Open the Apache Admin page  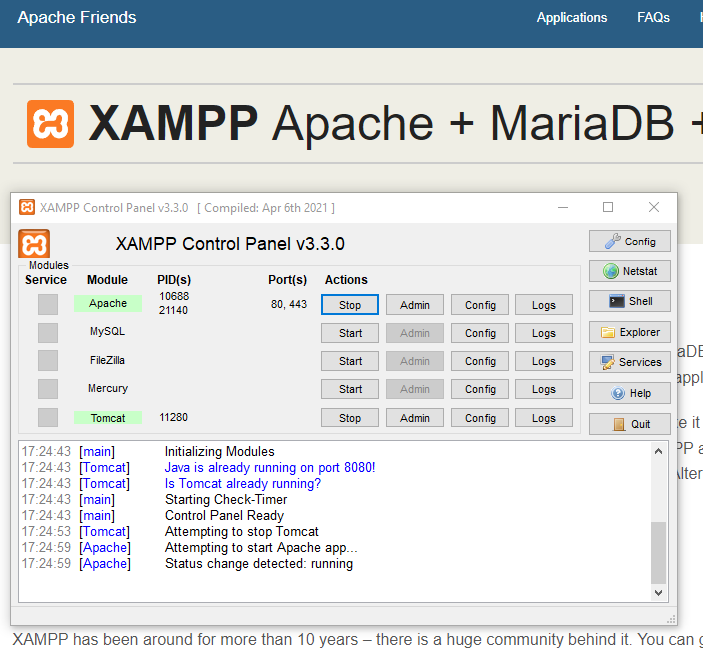coord(414,305)
